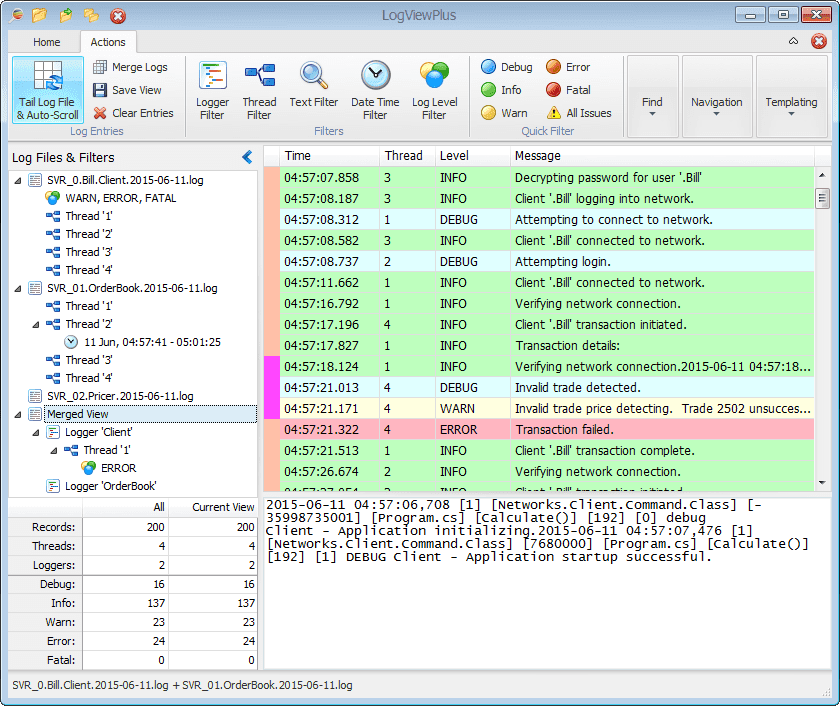The image size is (840, 706).
Task: Click the raw log entry detail text
Action: (537, 531)
